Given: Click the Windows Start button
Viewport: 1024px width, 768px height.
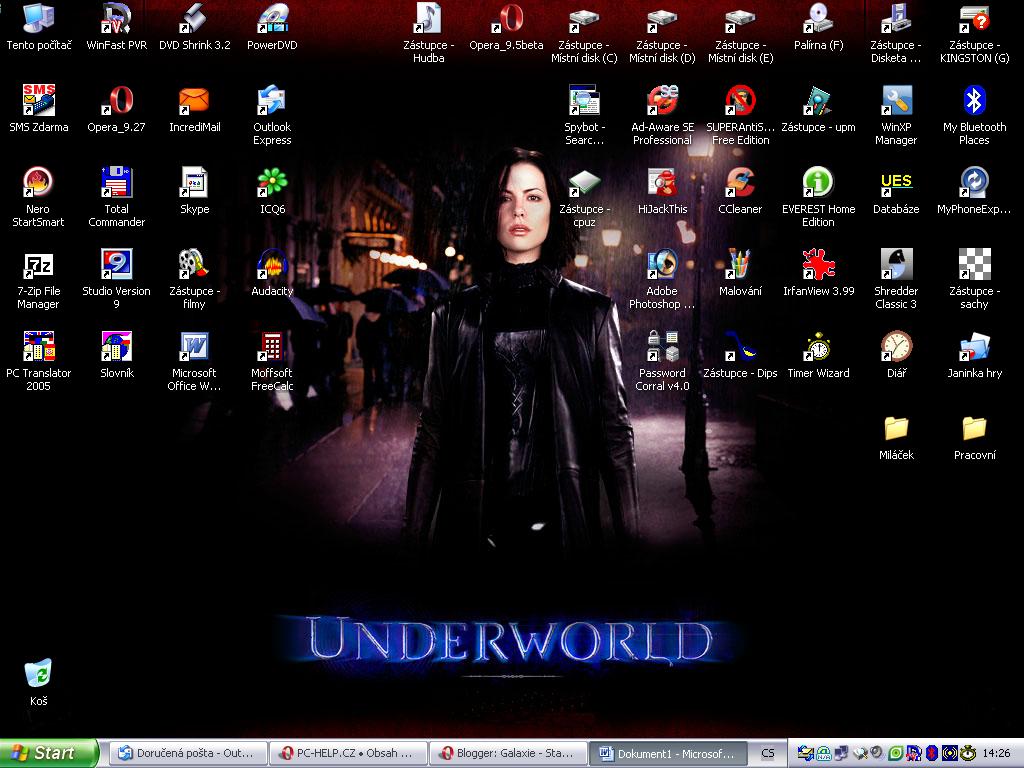Looking at the screenshot, I should pos(49,753).
